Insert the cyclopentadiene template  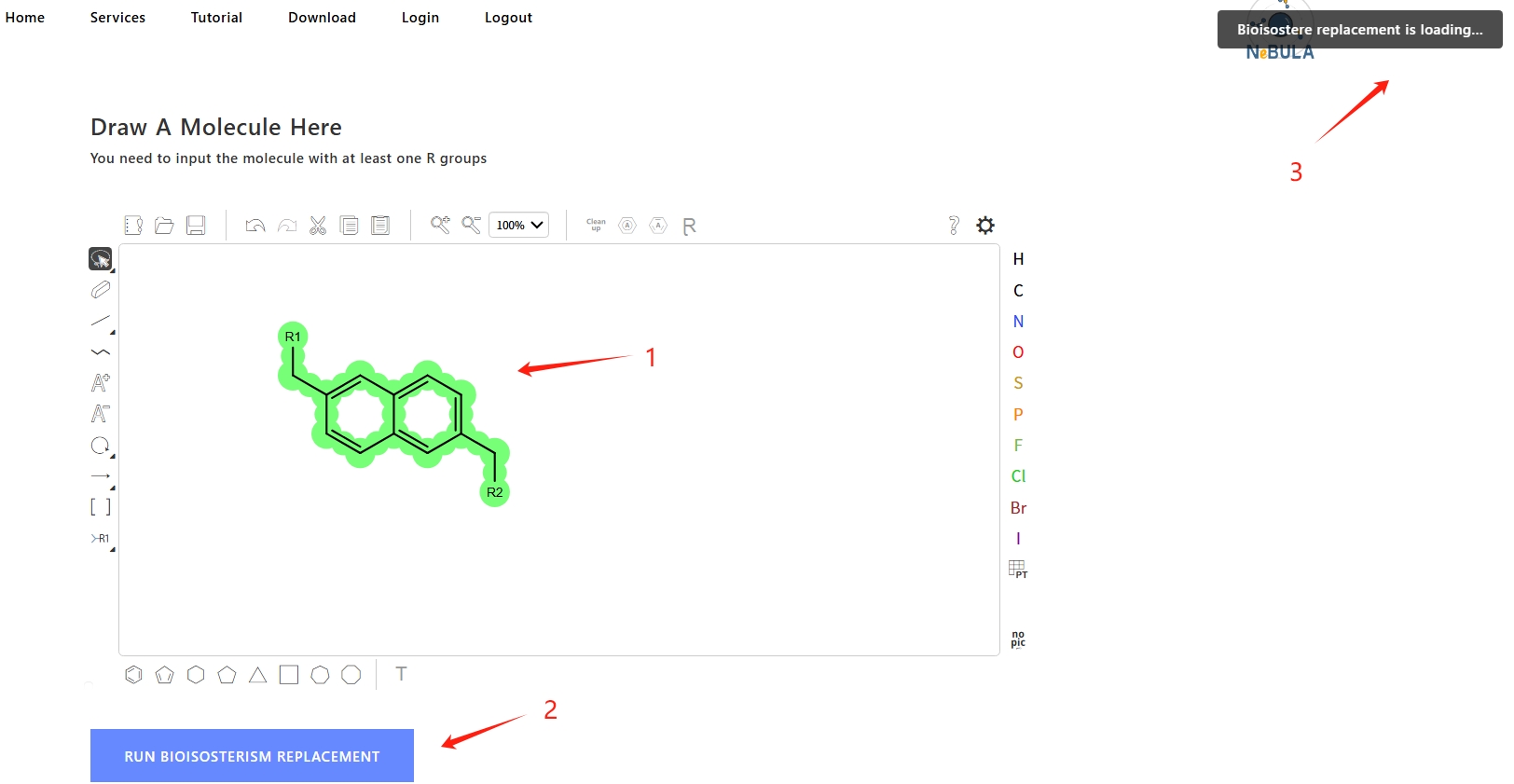tap(164, 674)
